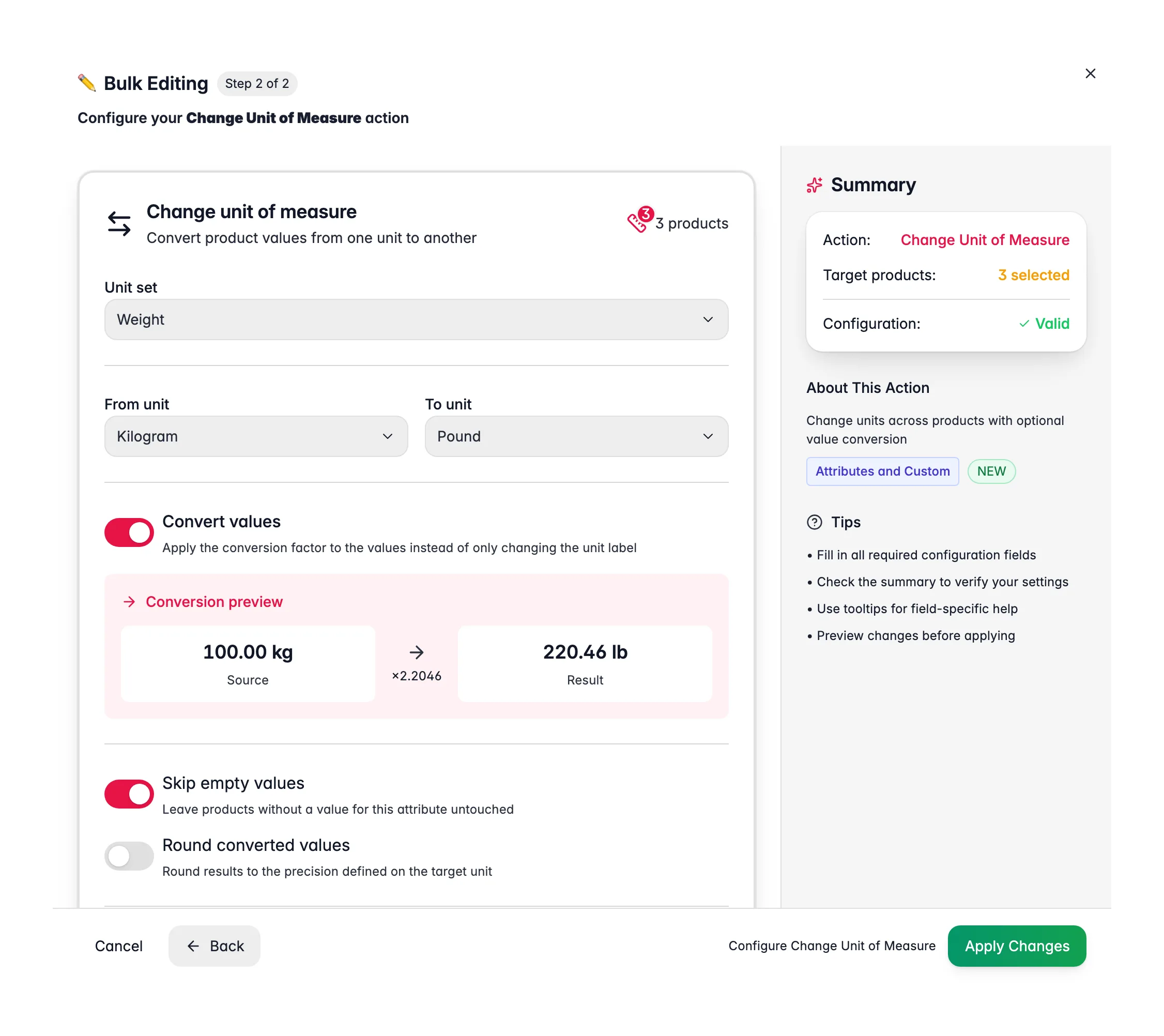Image resolution: width=1164 pixels, height=1036 pixels.
Task: Click the pencil icon beside Bulk Editing
Action: [x=86, y=83]
